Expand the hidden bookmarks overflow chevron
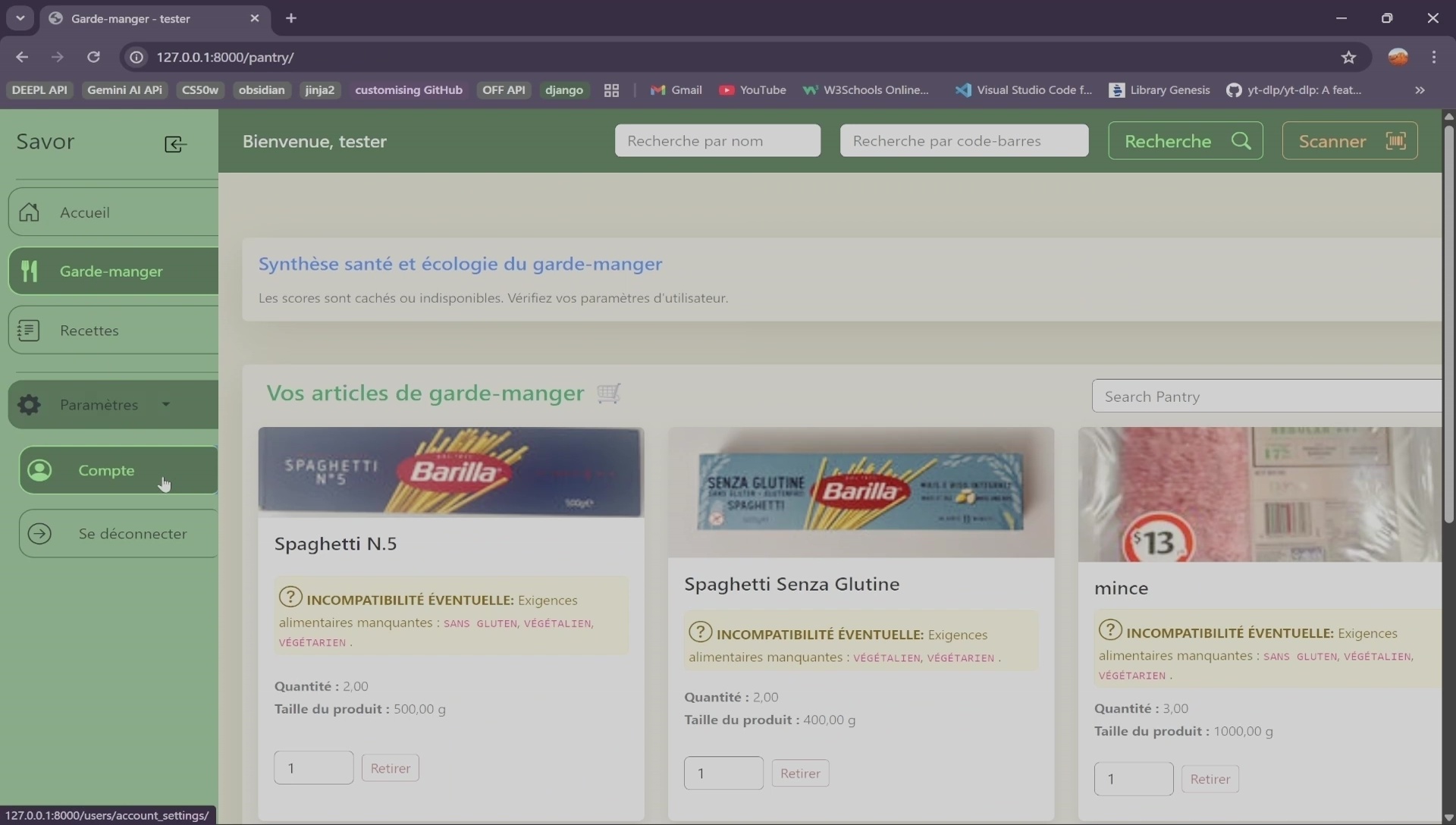This screenshot has width=1456, height=825. (1420, 90)
